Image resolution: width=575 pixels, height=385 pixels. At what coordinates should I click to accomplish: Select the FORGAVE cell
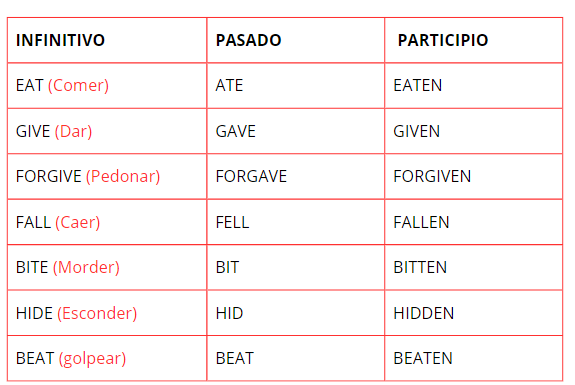[296, 176]
